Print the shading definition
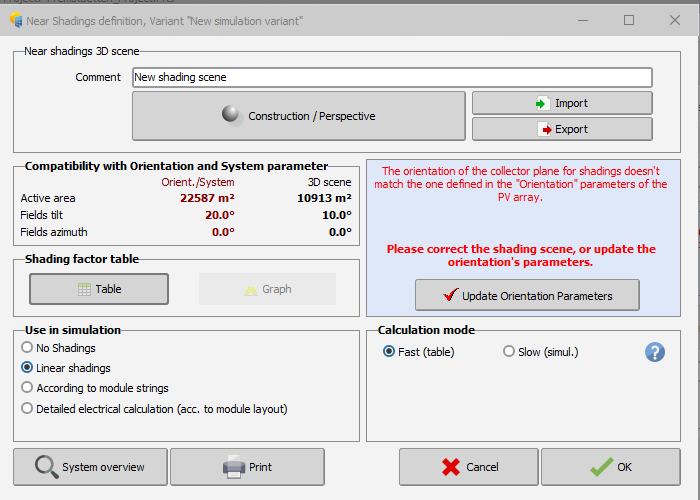This screenshot has height=500, width=700. [247, 467]
